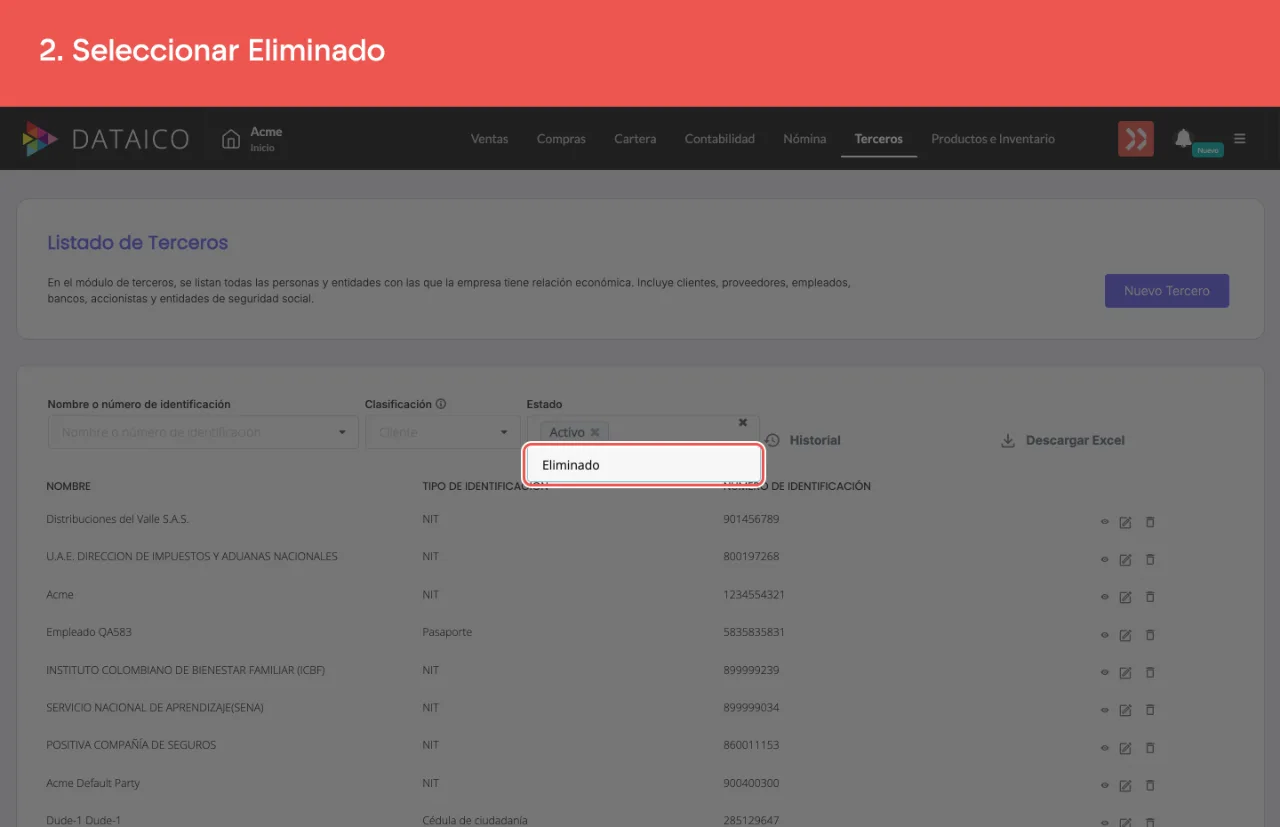Viewport: 1280px width, 827px height.
Task: Delete Distribuciones del Valle S.A.S. entry
Action: (1150, 521)
